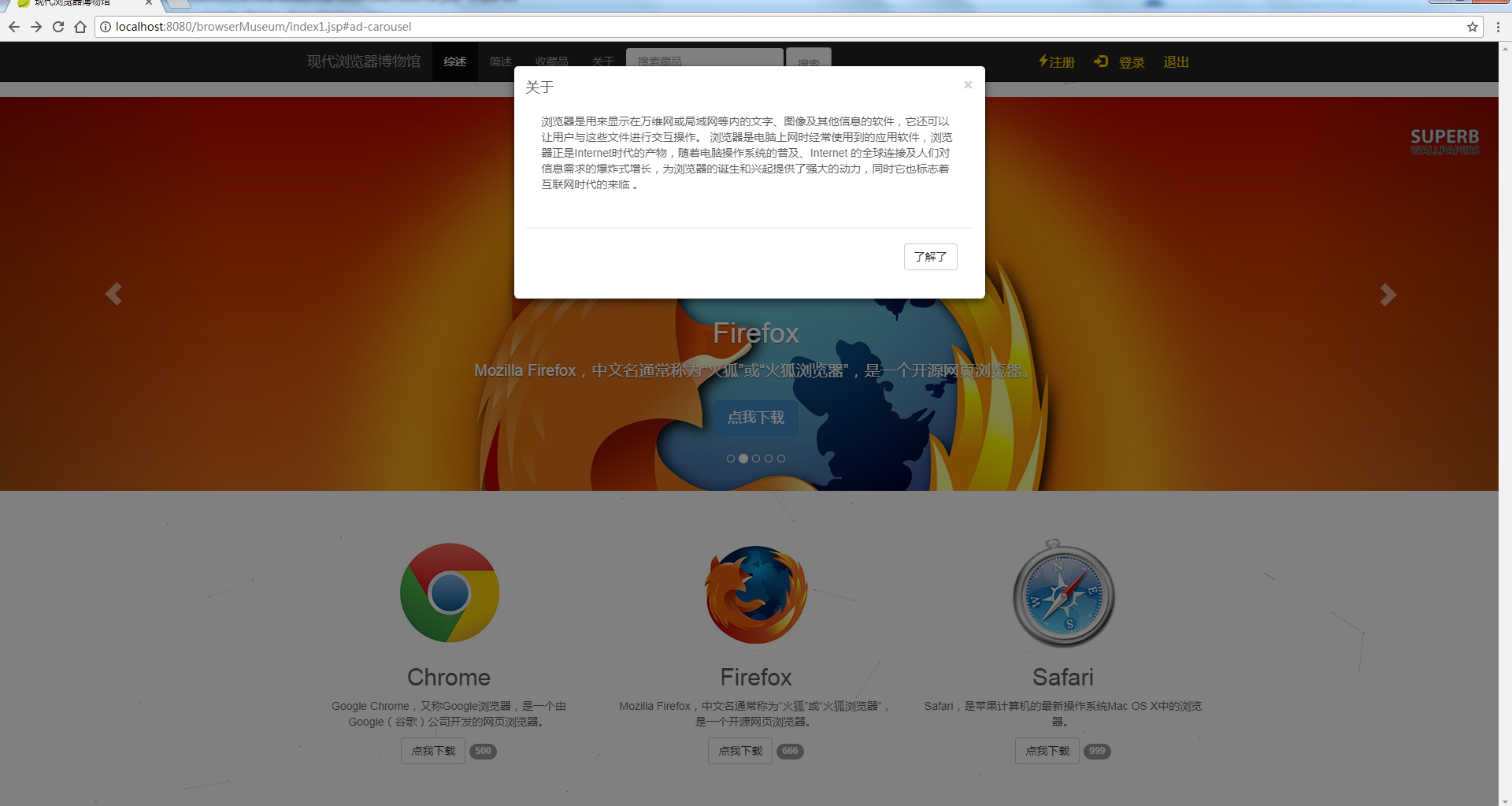Click the 999 download count badge

point(1097,751)
